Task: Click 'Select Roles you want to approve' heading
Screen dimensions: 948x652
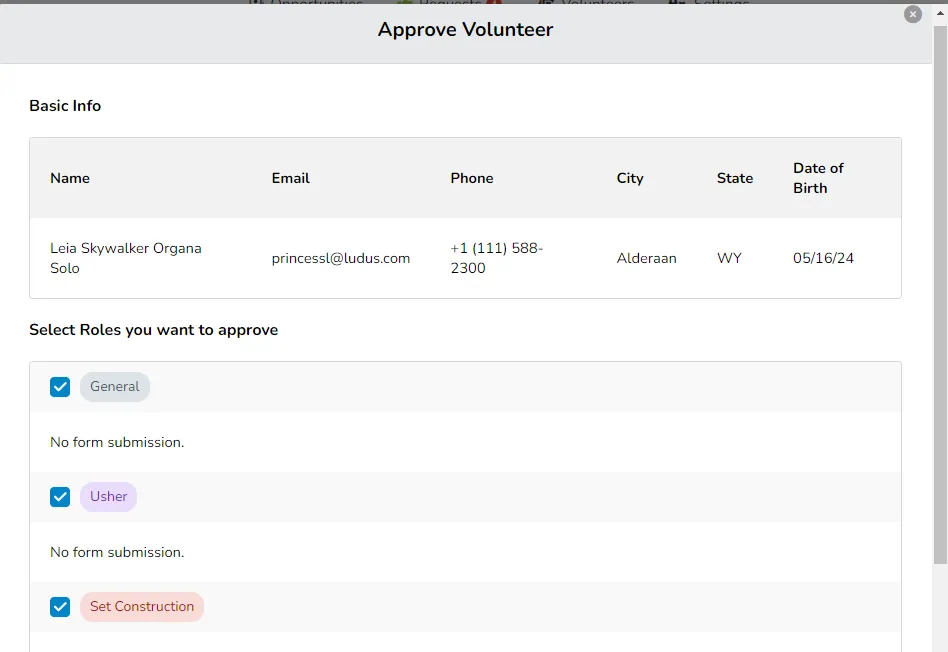Action: coord(154,330)
